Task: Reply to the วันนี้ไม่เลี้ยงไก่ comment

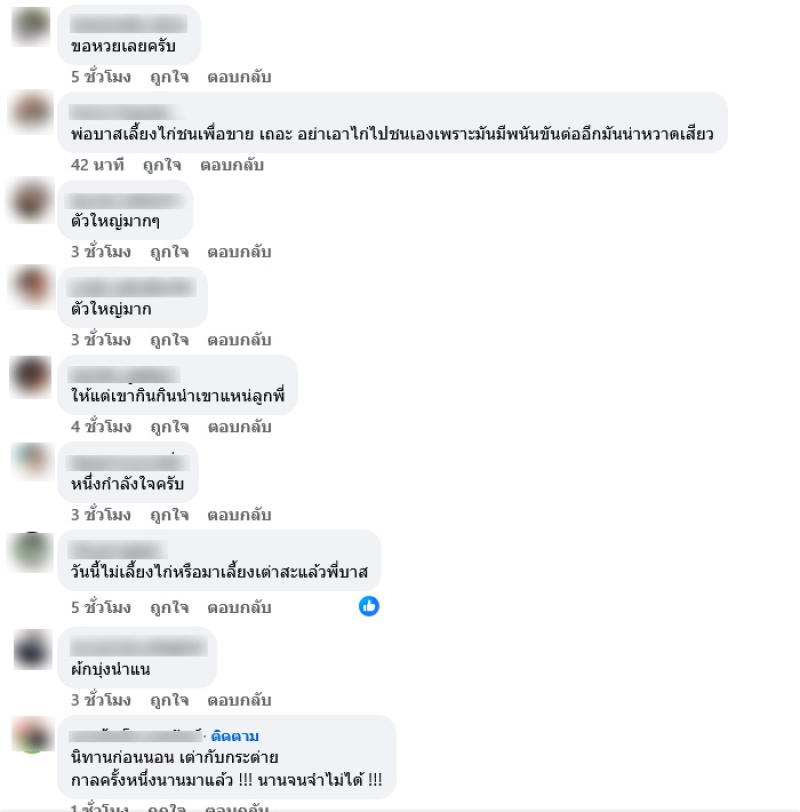Action: [239, 607]
